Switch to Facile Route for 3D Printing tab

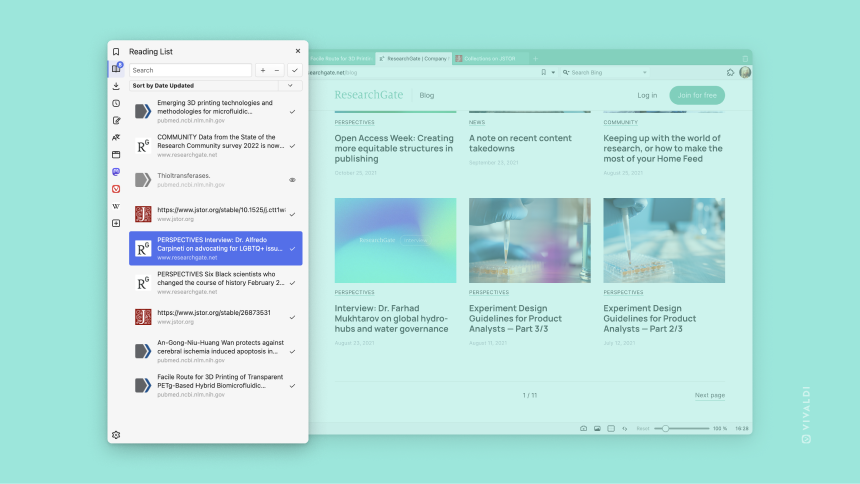click(341, 59)
